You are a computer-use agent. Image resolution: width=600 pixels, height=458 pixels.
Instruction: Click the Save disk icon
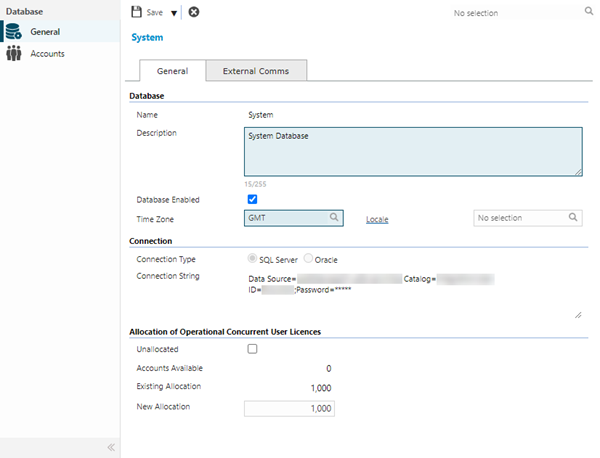click(x=137, y=13)
